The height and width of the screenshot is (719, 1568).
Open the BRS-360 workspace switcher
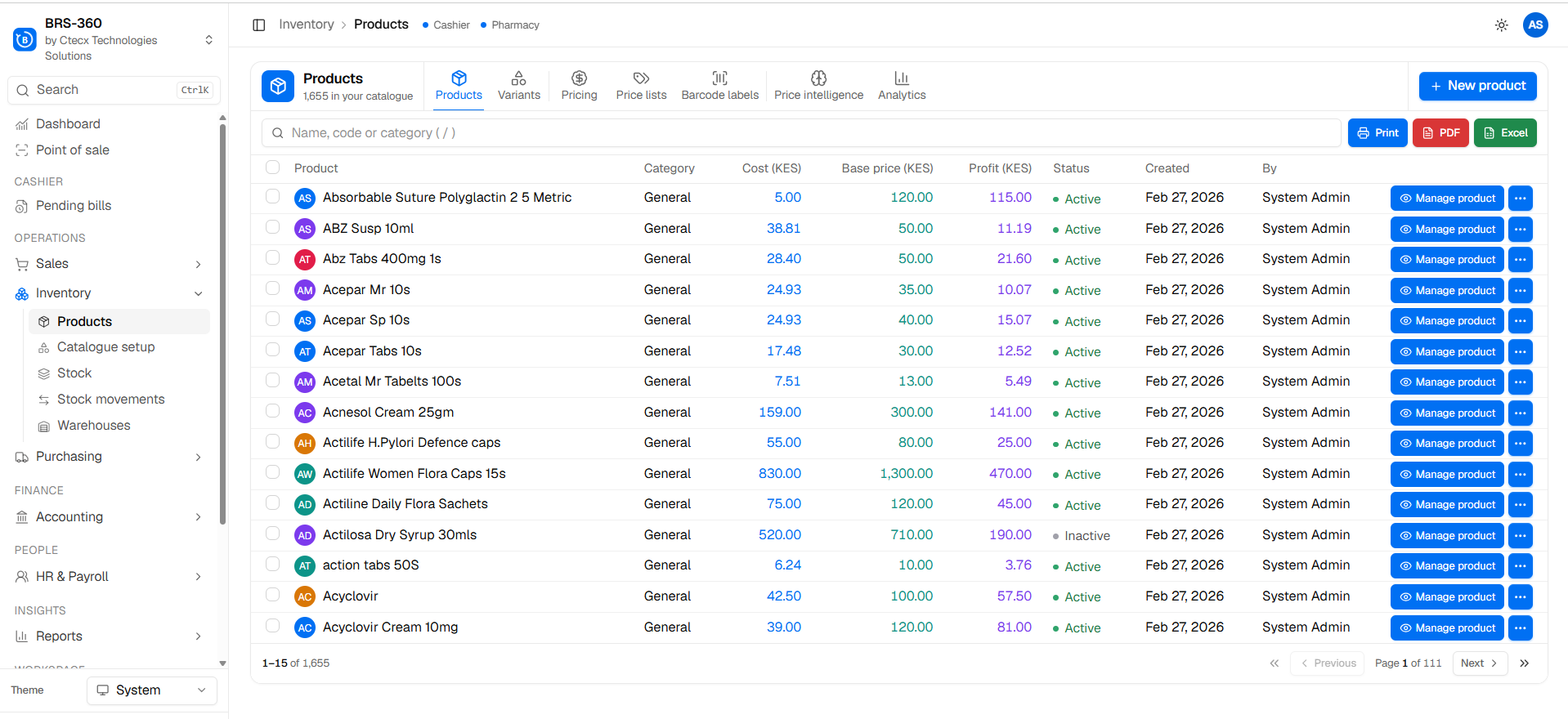coord(209,40)
